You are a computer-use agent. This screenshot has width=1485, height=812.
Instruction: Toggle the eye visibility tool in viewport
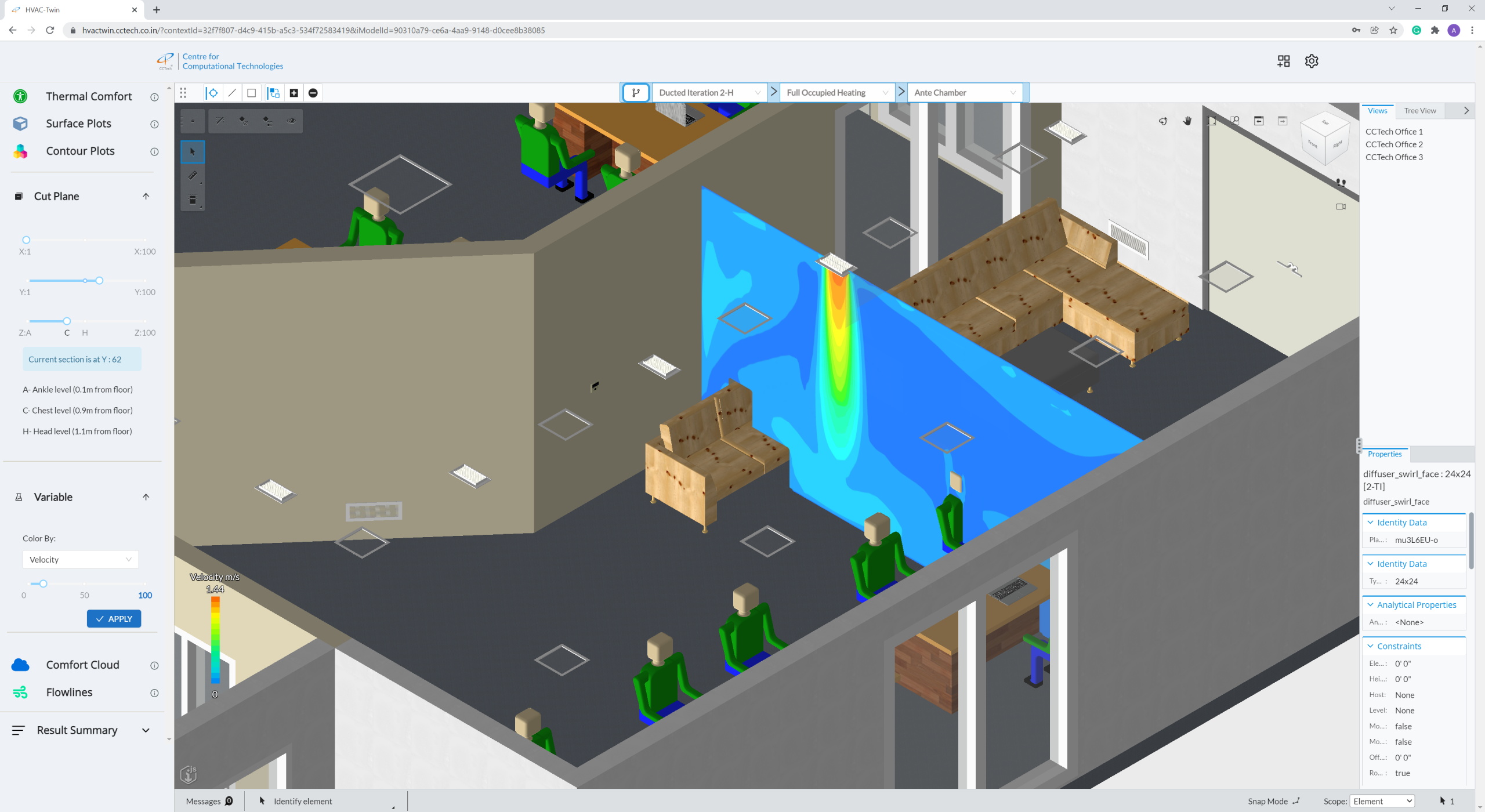coord(291,121)
